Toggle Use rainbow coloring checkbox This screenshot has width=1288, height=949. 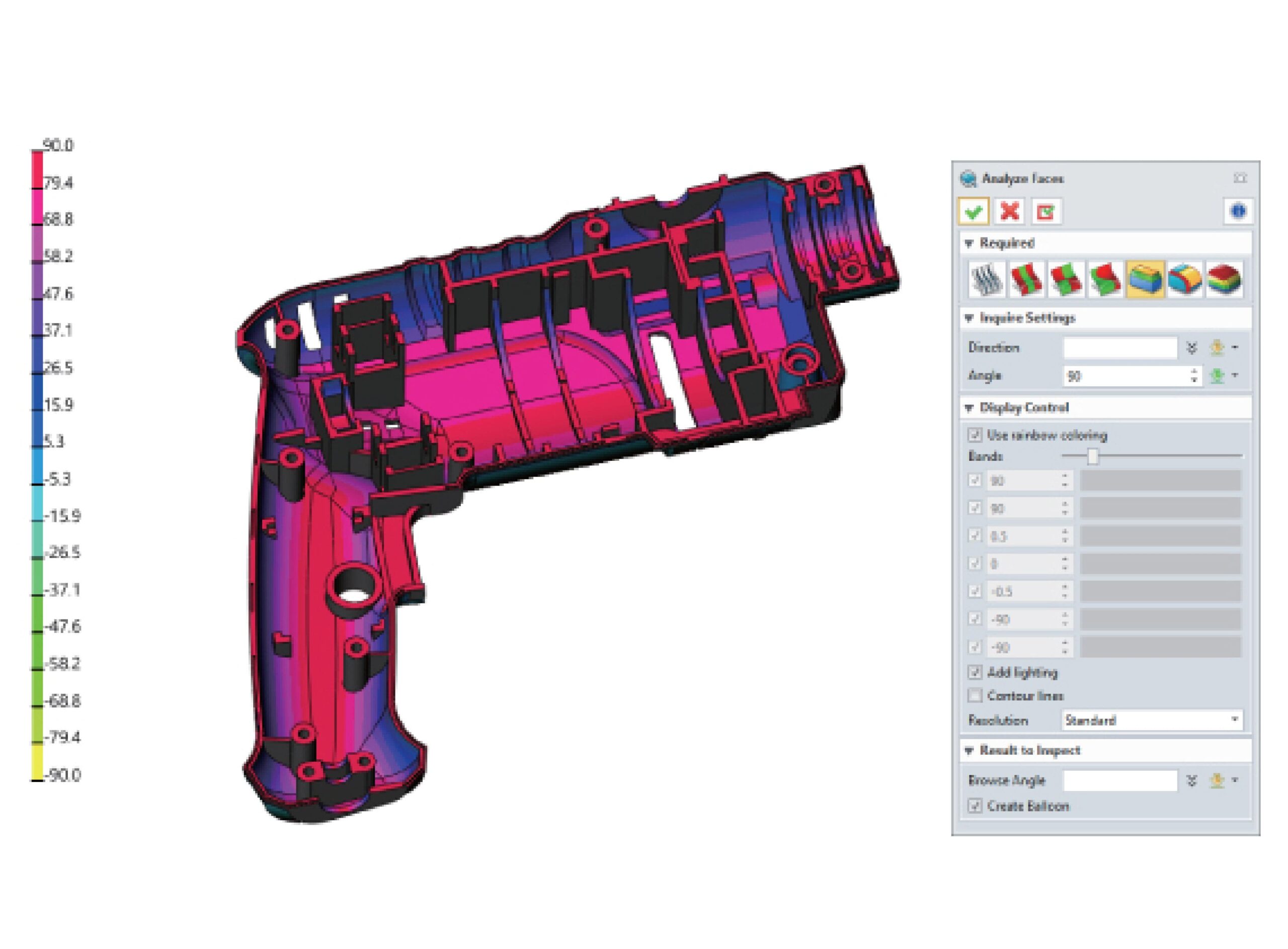point(975,435)
